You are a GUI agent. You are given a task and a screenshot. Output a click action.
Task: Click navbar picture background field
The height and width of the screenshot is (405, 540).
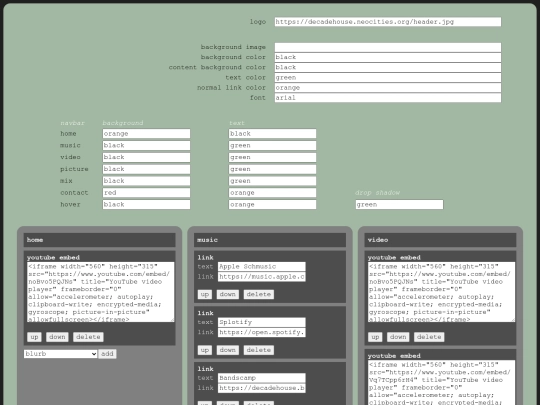coord(146,169)
